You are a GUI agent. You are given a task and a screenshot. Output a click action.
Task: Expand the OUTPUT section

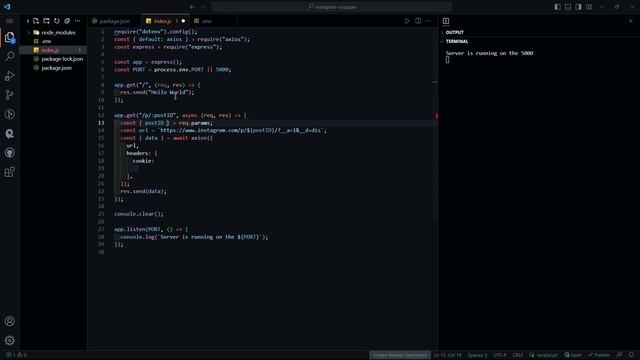tap(455, 32)
